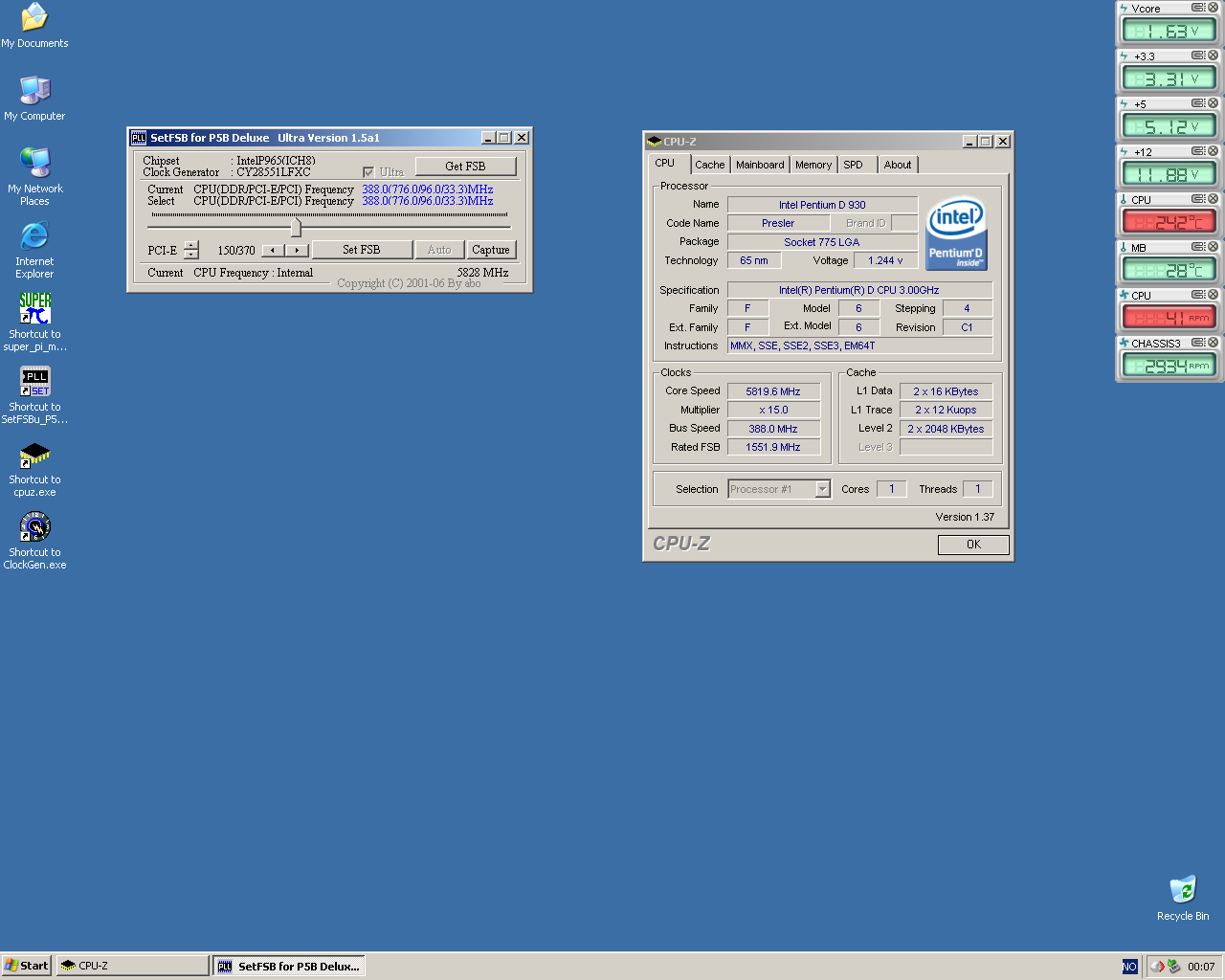Click the thermometer icon beside MB
The image size is (1225, 980).
(x=1124, y=247)
